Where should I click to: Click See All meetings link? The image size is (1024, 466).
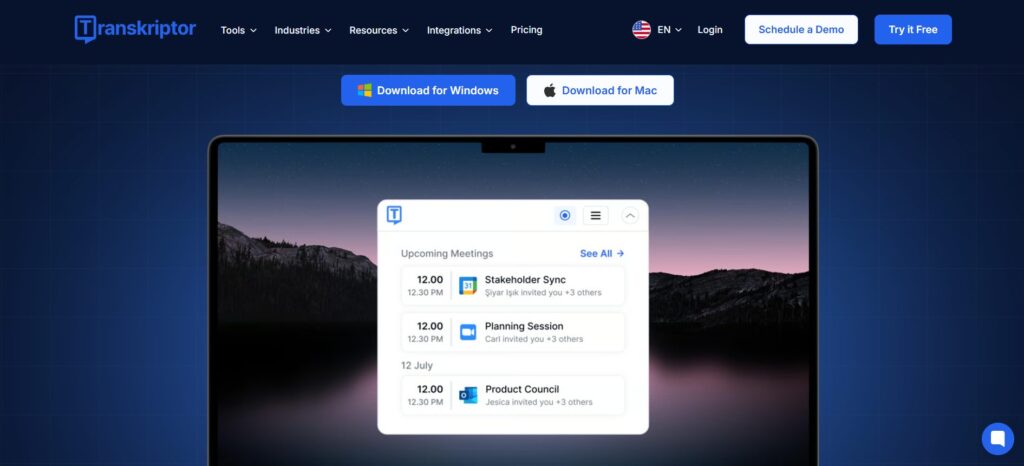602,253
